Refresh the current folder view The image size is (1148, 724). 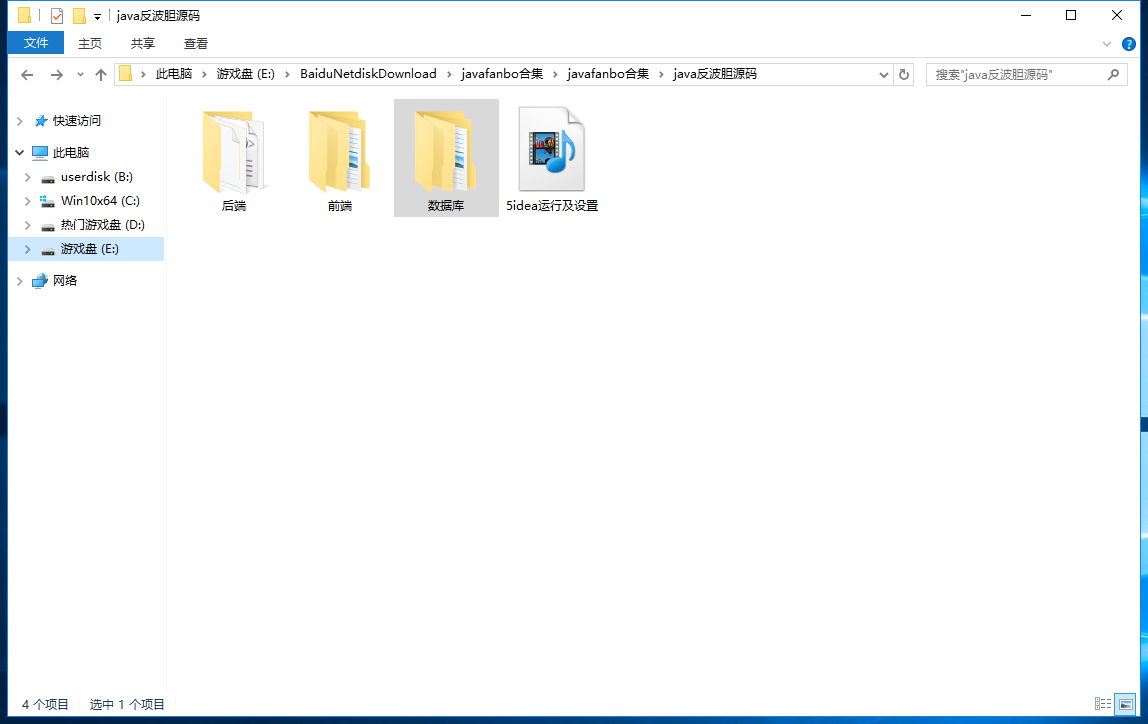[x=903, y=75]
